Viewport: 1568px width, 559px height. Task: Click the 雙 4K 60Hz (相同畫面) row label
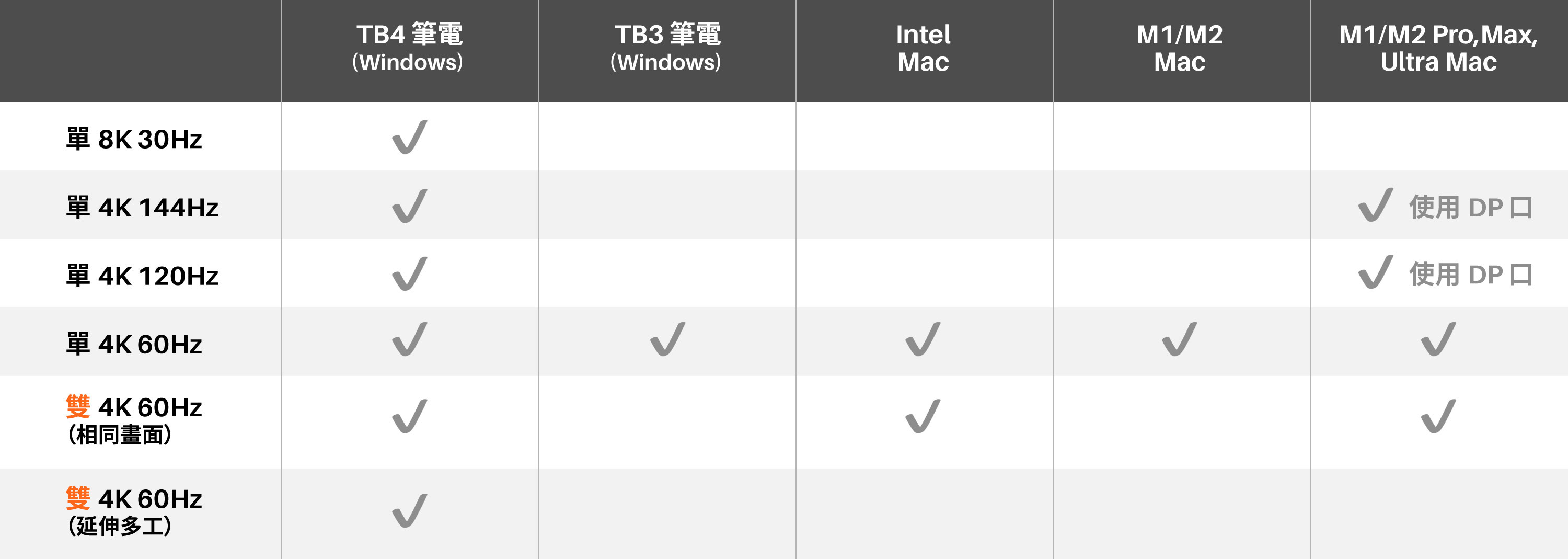coord(134,420)
